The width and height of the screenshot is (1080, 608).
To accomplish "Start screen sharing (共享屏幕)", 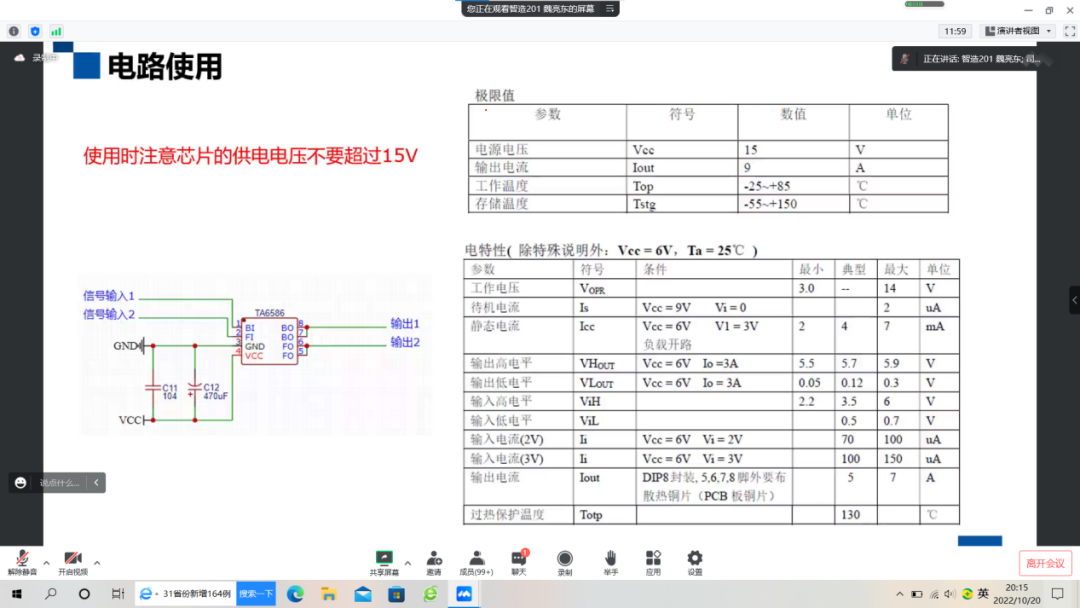I will 384,563.
